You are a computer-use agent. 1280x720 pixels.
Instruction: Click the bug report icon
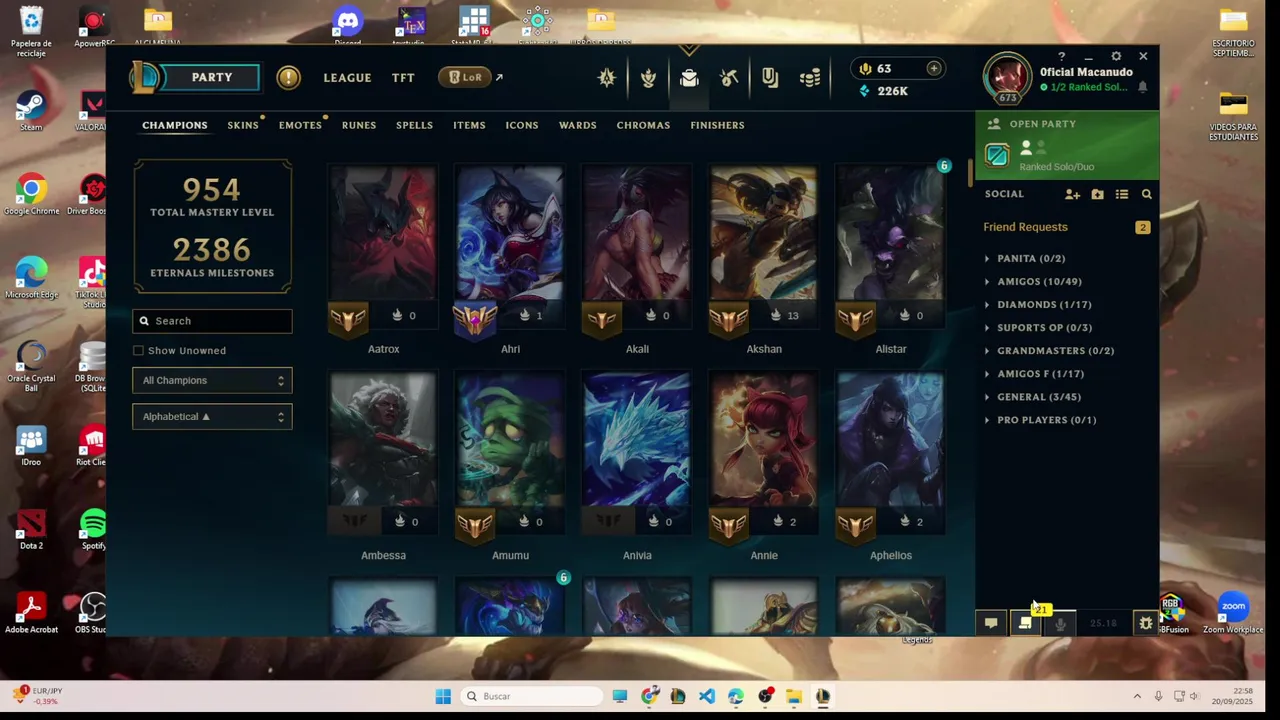(x=1146, y=623)
